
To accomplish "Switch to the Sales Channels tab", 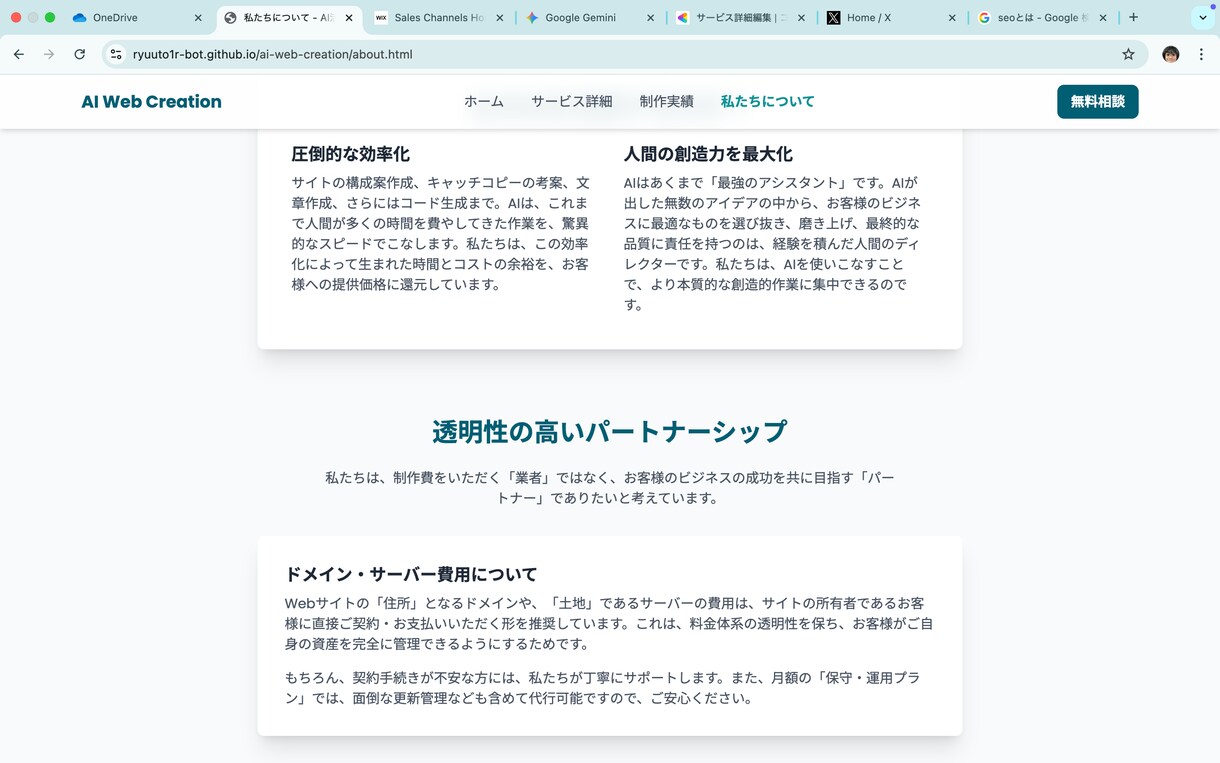I will click(440, 18).
